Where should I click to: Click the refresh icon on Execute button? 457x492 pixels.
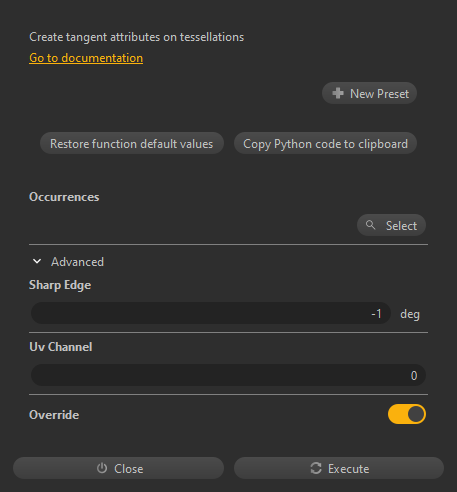316,468
